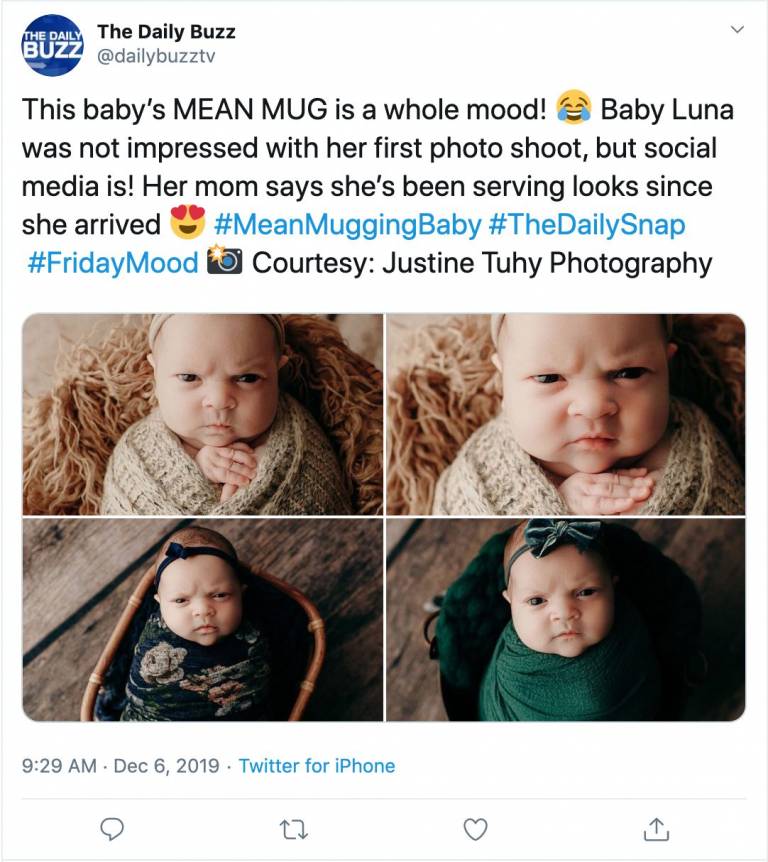This screenshot has height=862, width=768.
Task: Open the share tweet icon
Action: point(655,828)
